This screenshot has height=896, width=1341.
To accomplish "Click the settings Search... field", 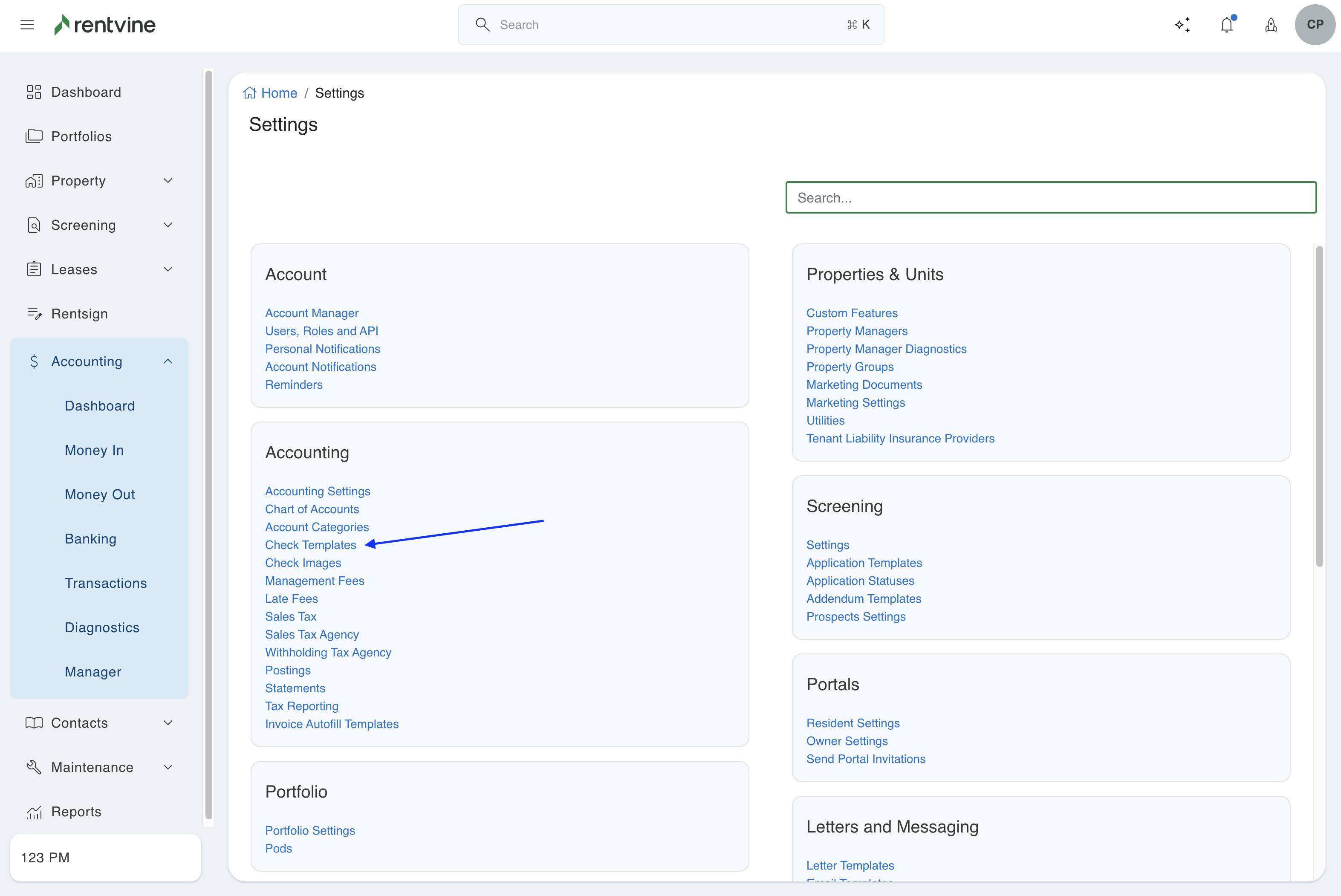I will [x=1050, y=198].
